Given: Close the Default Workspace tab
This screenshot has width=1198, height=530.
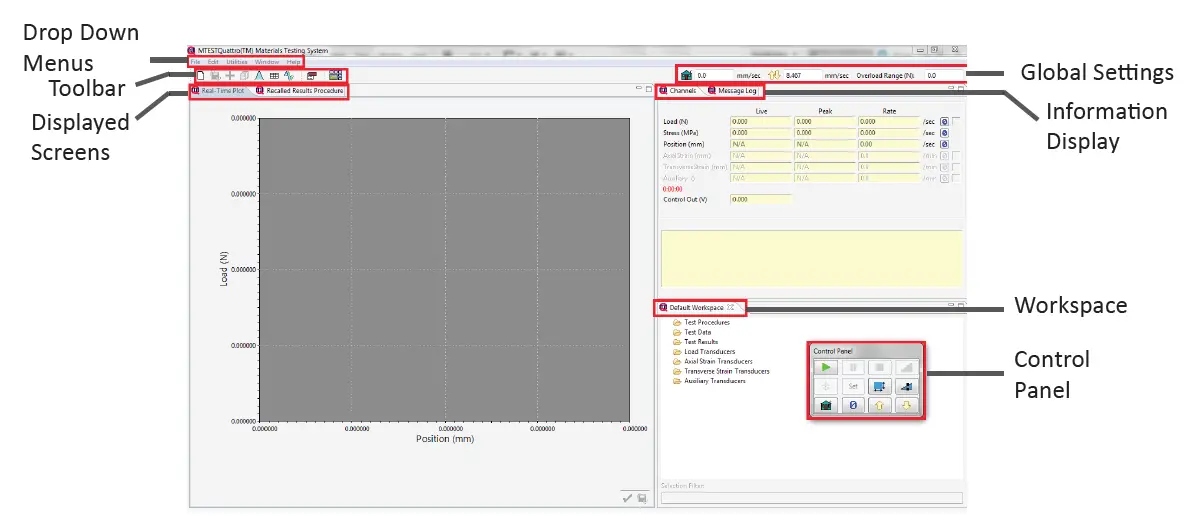Looking at the screenshot, I should [x=731, y=307].
